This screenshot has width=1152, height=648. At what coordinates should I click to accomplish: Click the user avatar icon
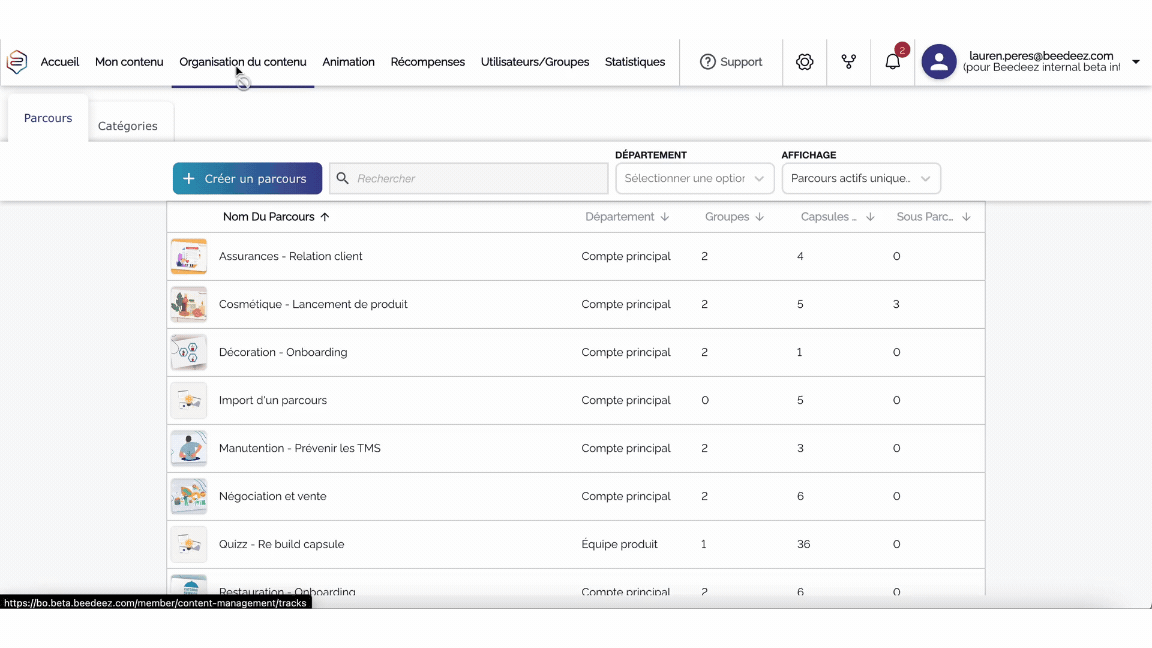point(938,62)
